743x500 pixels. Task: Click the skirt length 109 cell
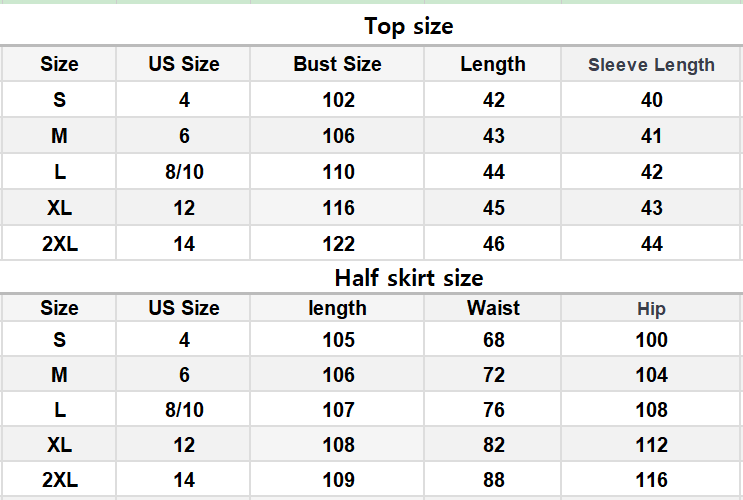coord(338,480)
